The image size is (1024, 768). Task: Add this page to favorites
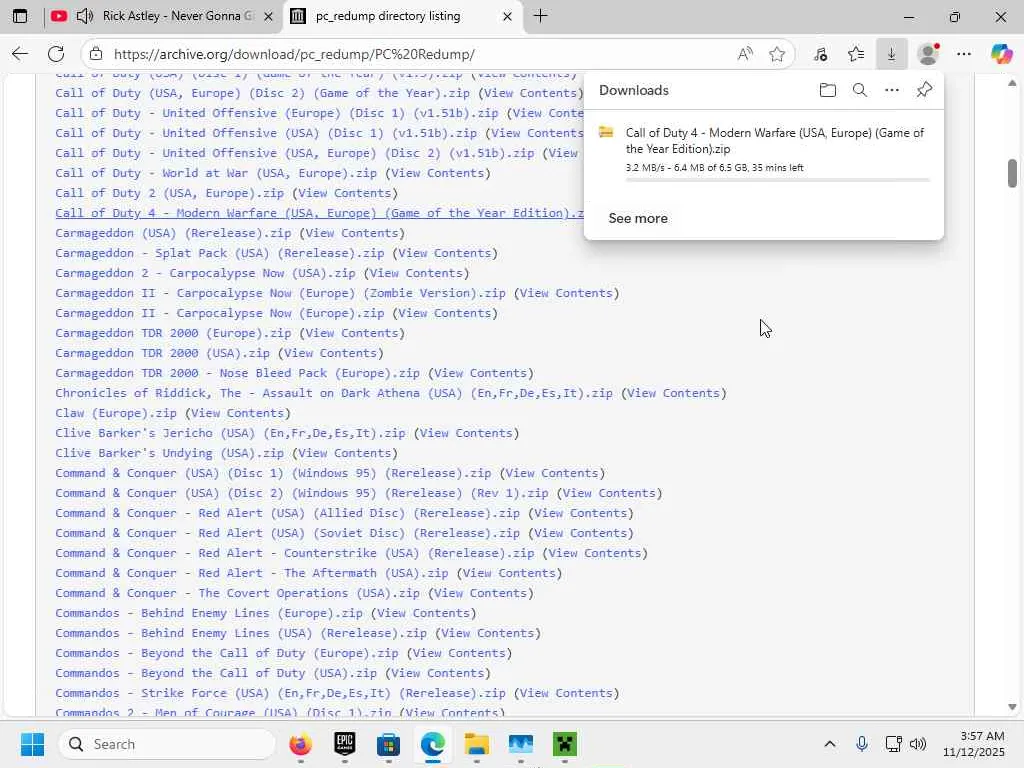776,54
